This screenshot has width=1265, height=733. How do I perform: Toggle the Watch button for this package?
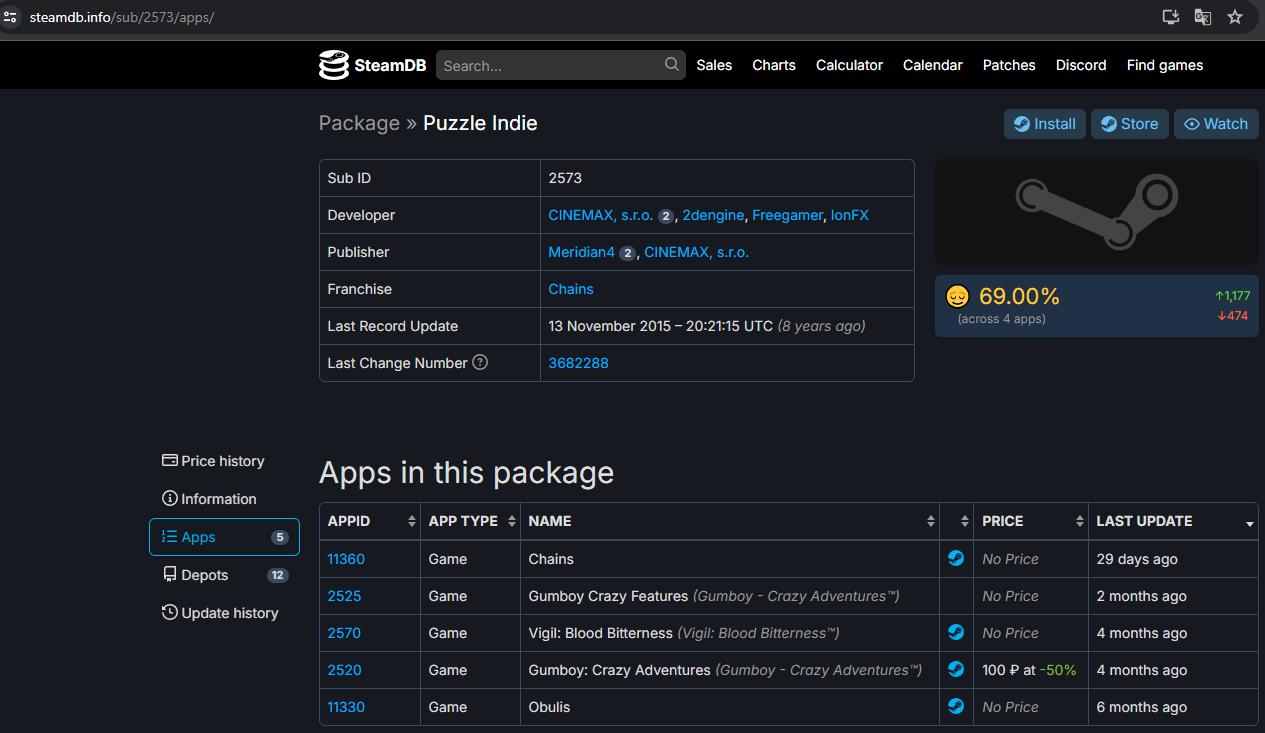[1216, 124]
